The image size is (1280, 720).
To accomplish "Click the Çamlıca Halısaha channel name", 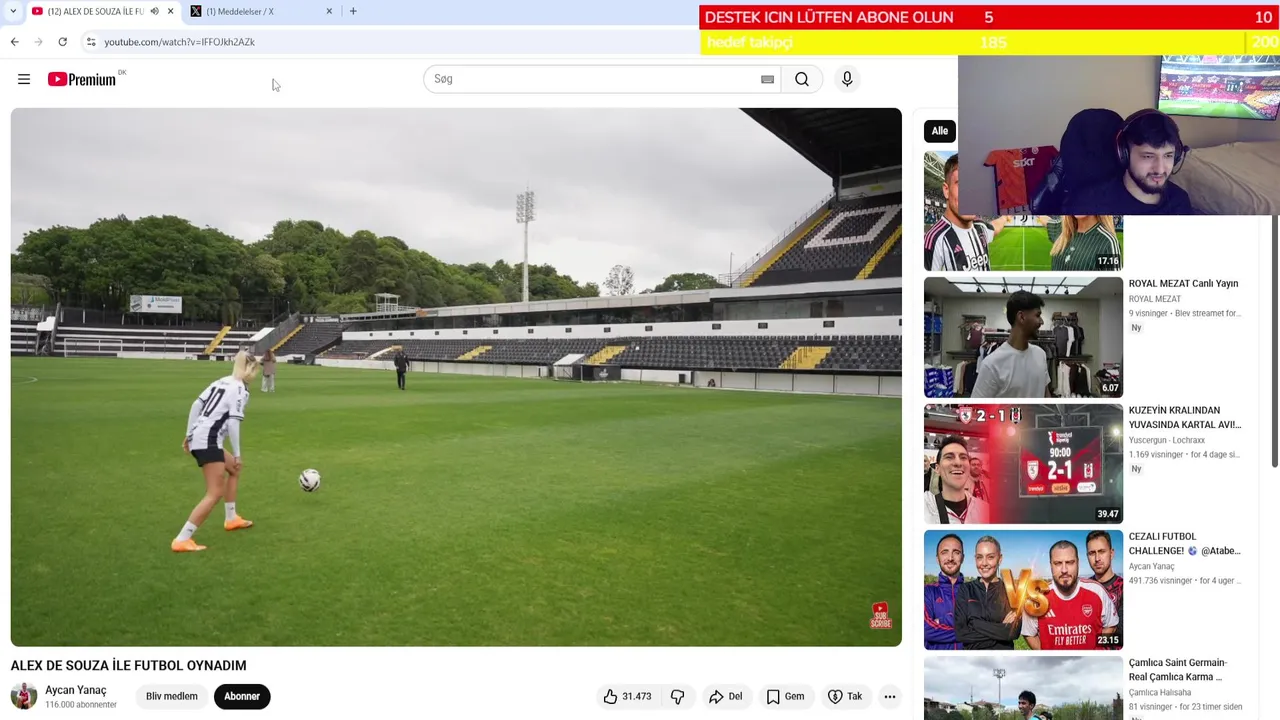I will [x=1160, y=692].
